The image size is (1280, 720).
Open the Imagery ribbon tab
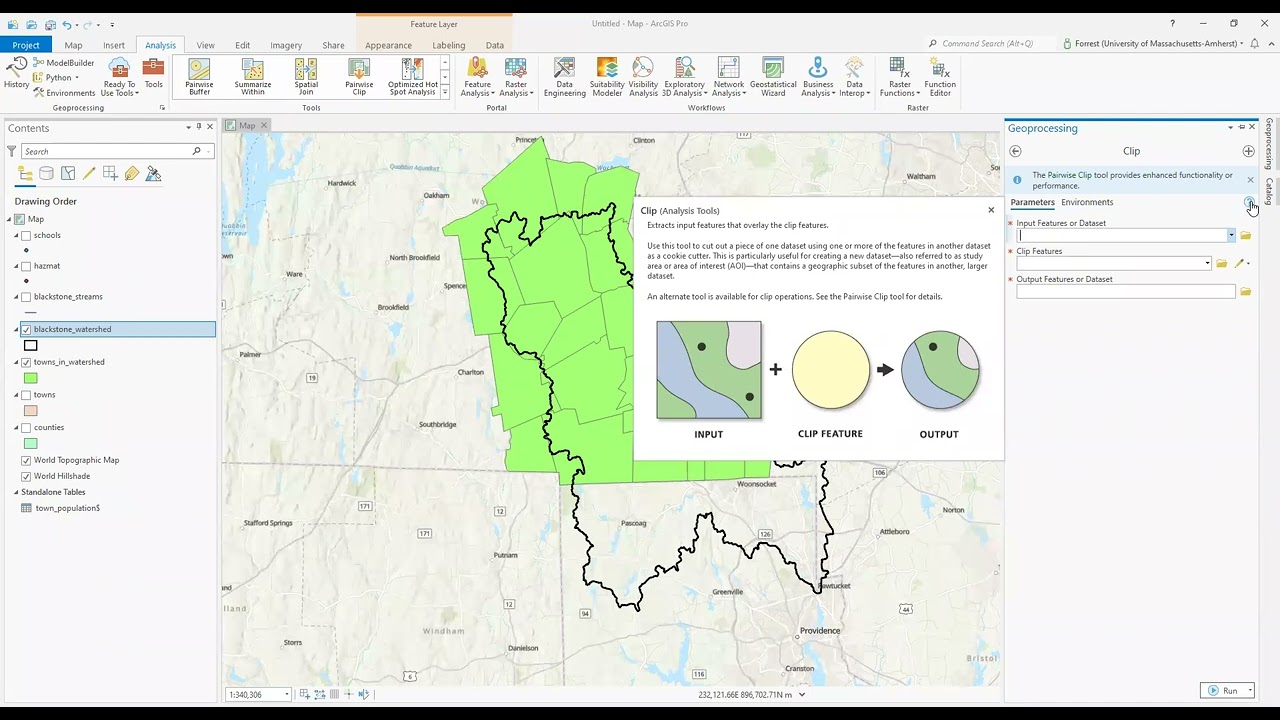(x=286, y=45)
